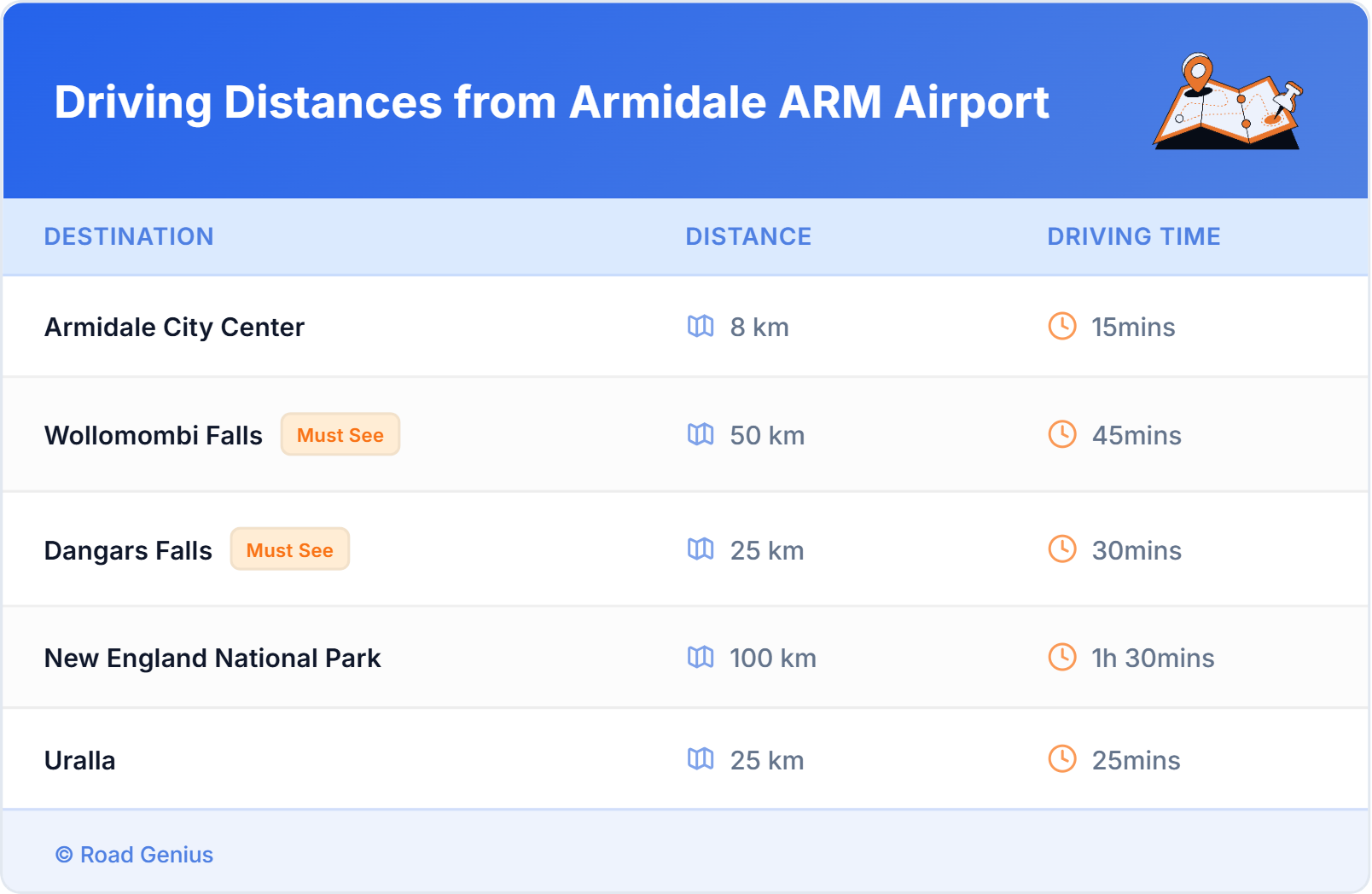The width and height of the screenshot is (1372, 894).
Task: Open the Road Genius copyright link
Action: point(135,855)
